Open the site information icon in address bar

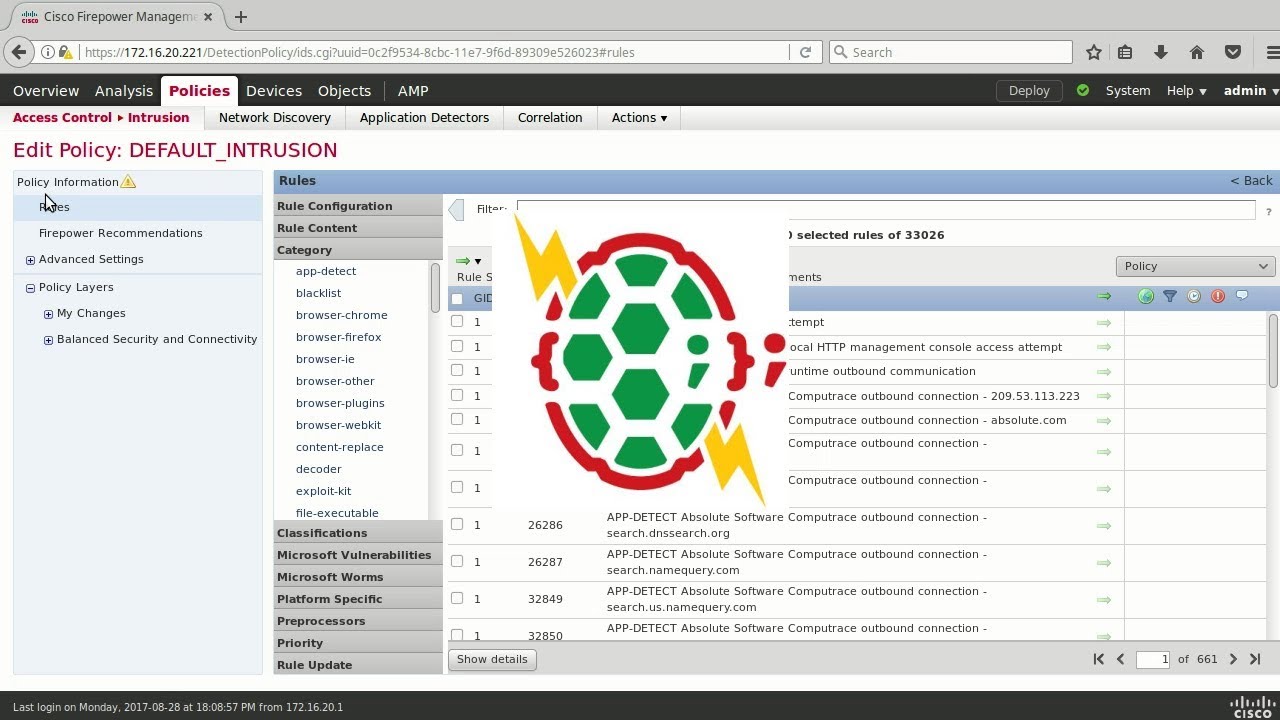48,52
